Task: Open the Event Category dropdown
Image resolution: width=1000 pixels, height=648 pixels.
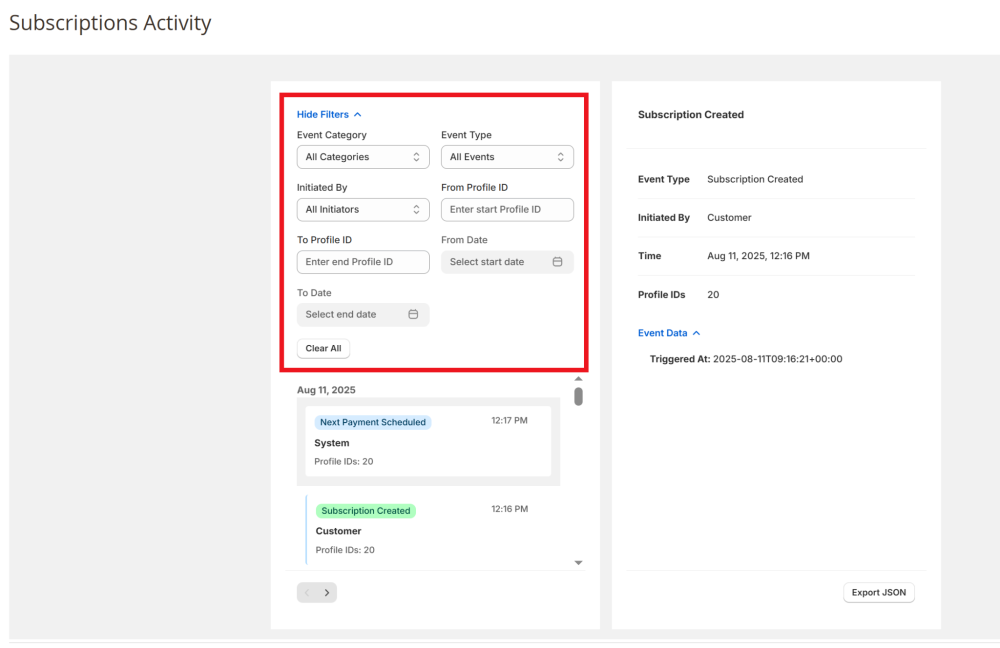Action: click(363, 157)
